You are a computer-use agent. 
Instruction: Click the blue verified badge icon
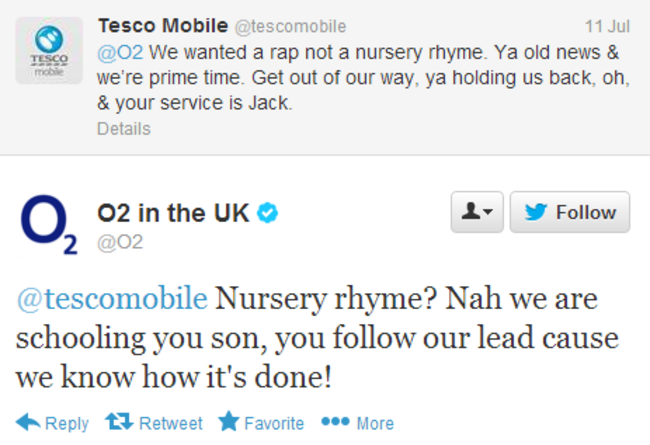point(267,213)
